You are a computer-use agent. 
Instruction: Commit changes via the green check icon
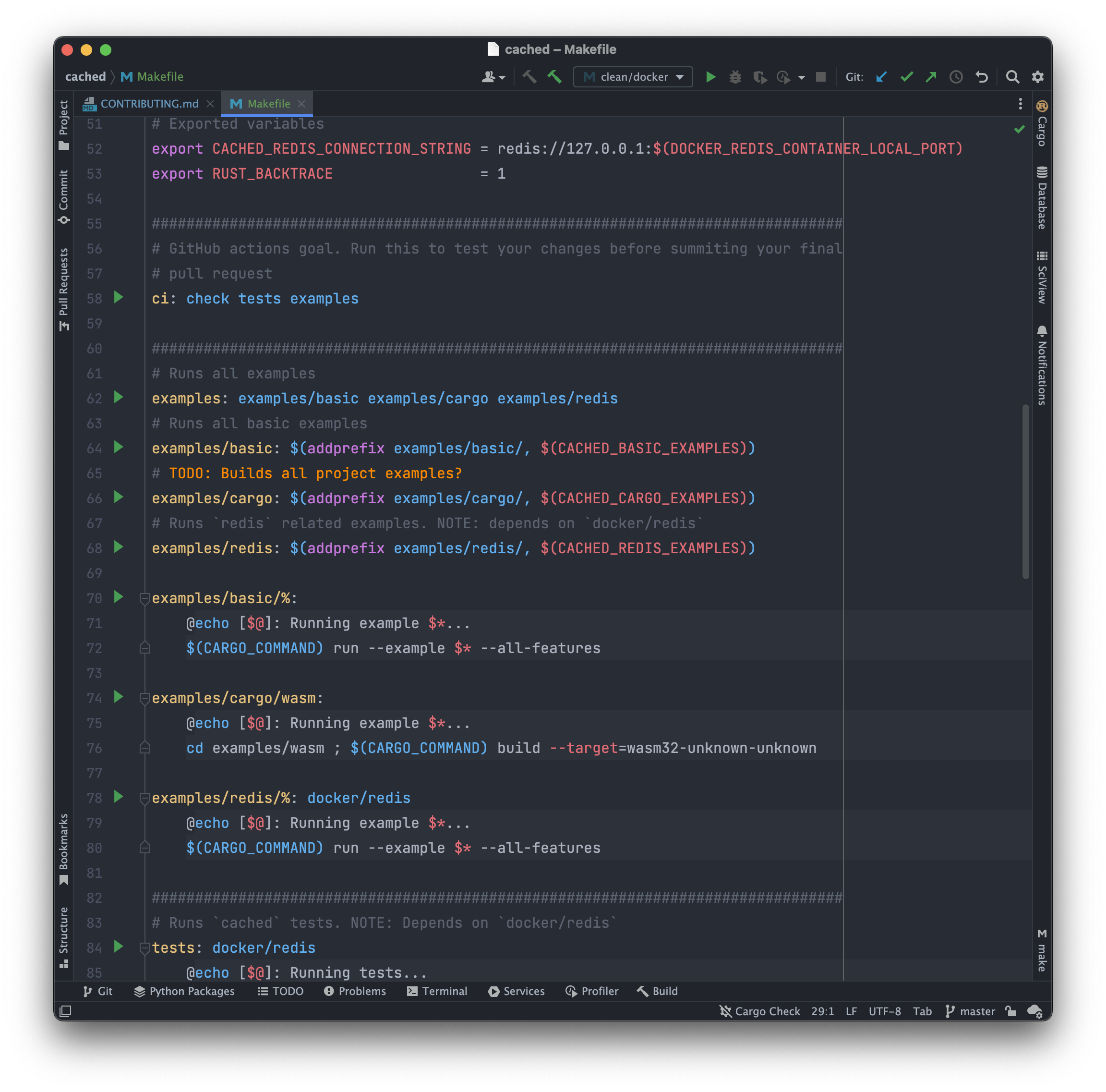click(906, 76)
